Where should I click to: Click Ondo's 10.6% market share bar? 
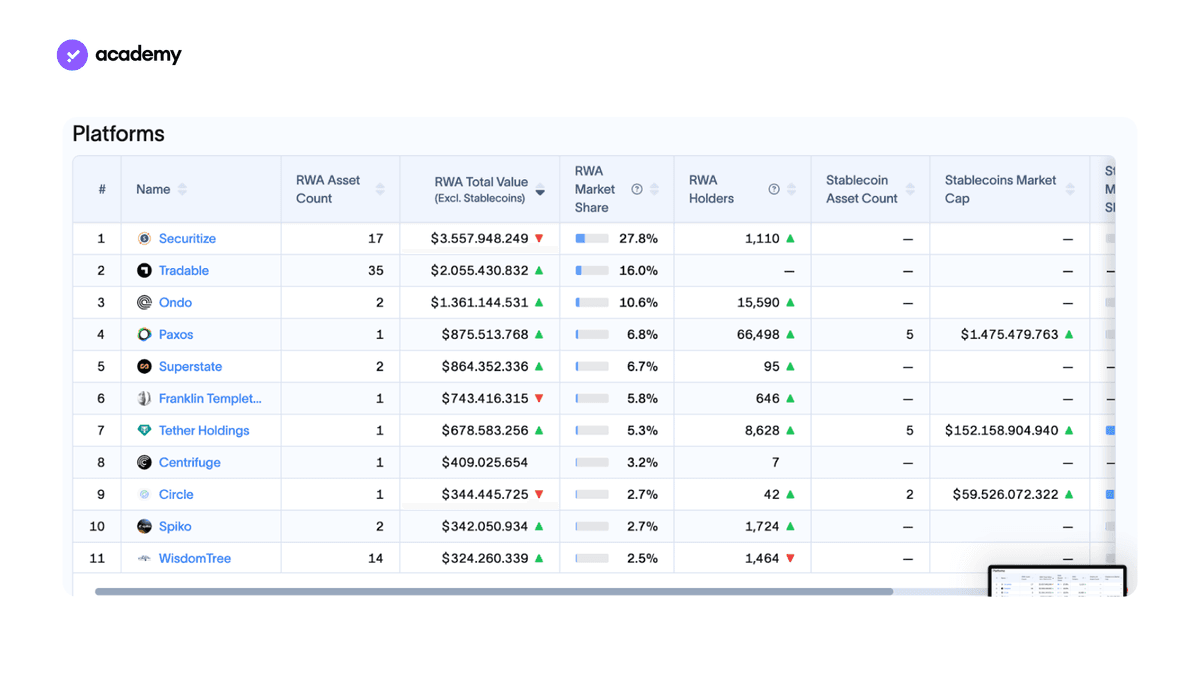(x=592, y=302)
